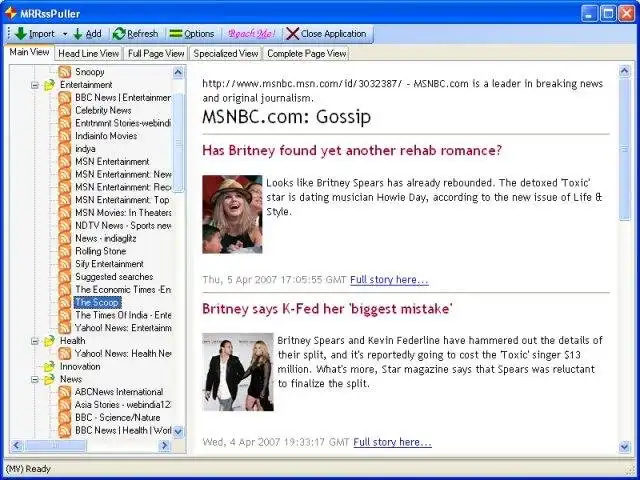Image resolution: width=640 pixels, height=480 pixels.
Task: Click the Entertainment folder icon
Action: (x=49, y=84)
